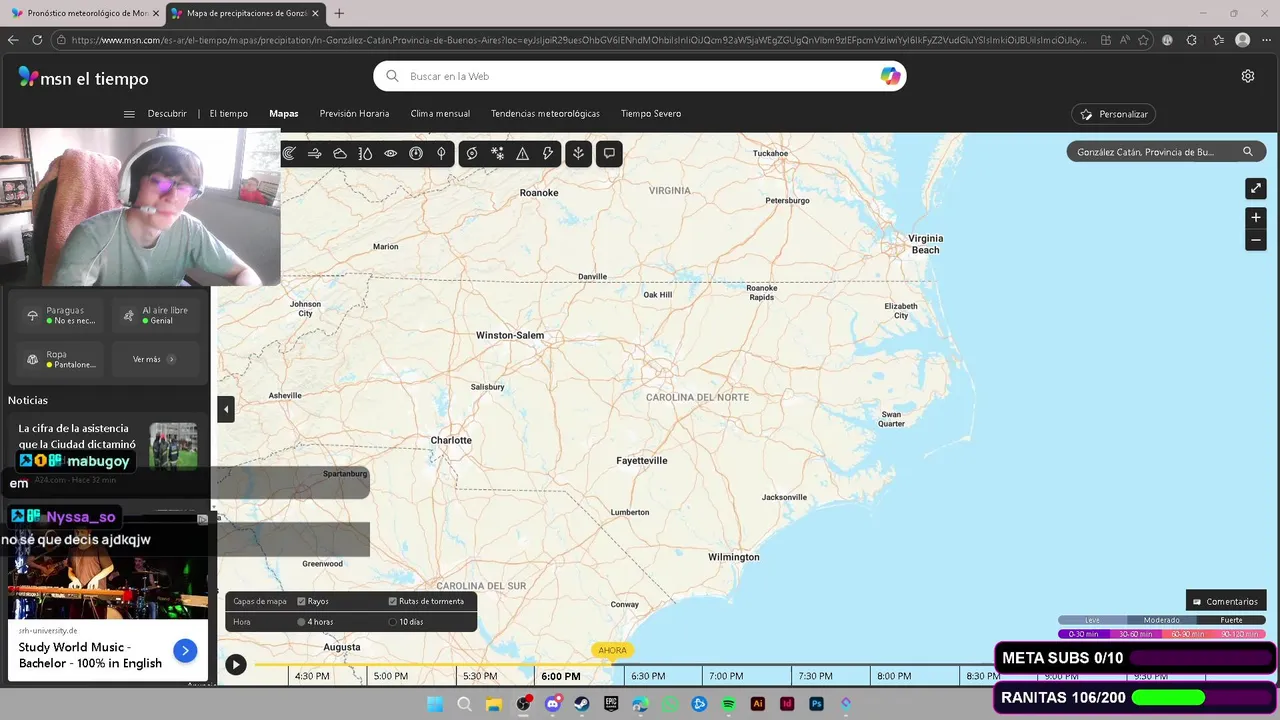Image resolution: width=1280 pixels, height=720 pixels.
Task: Play the precipitation timeline animation
Action: [235, 664]
